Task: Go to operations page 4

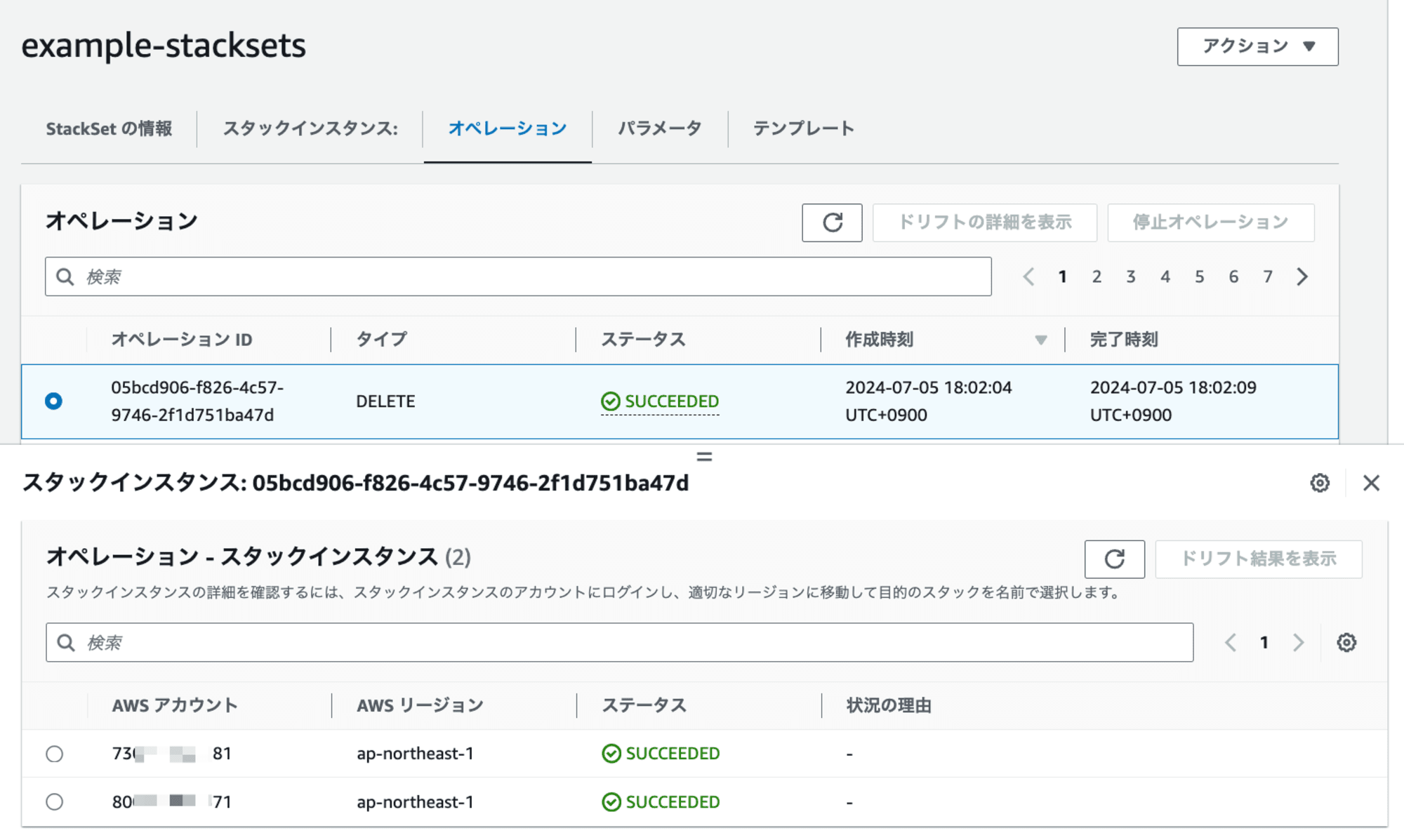Action: 1165,276
